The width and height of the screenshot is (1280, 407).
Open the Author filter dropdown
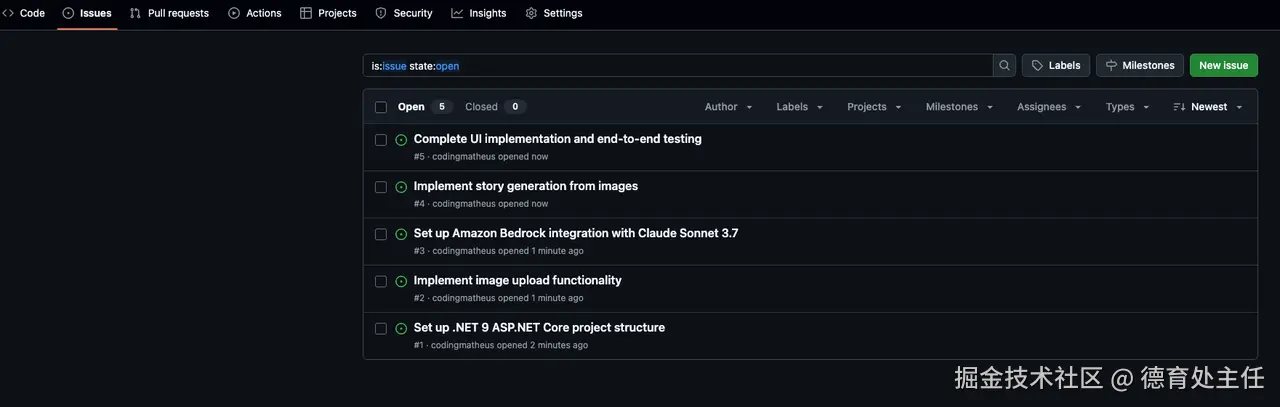click(x=728, y=107)
